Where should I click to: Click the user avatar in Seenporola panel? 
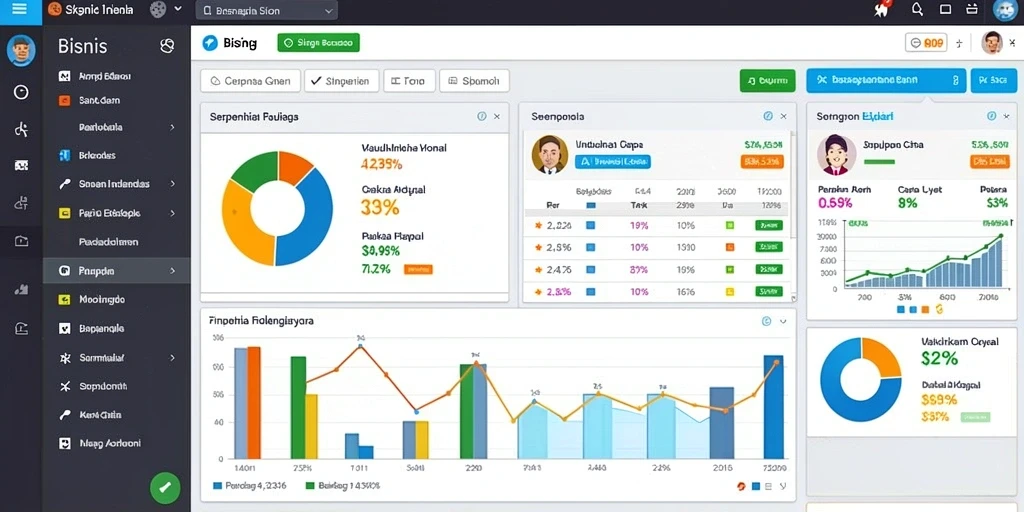pos(550,155)
